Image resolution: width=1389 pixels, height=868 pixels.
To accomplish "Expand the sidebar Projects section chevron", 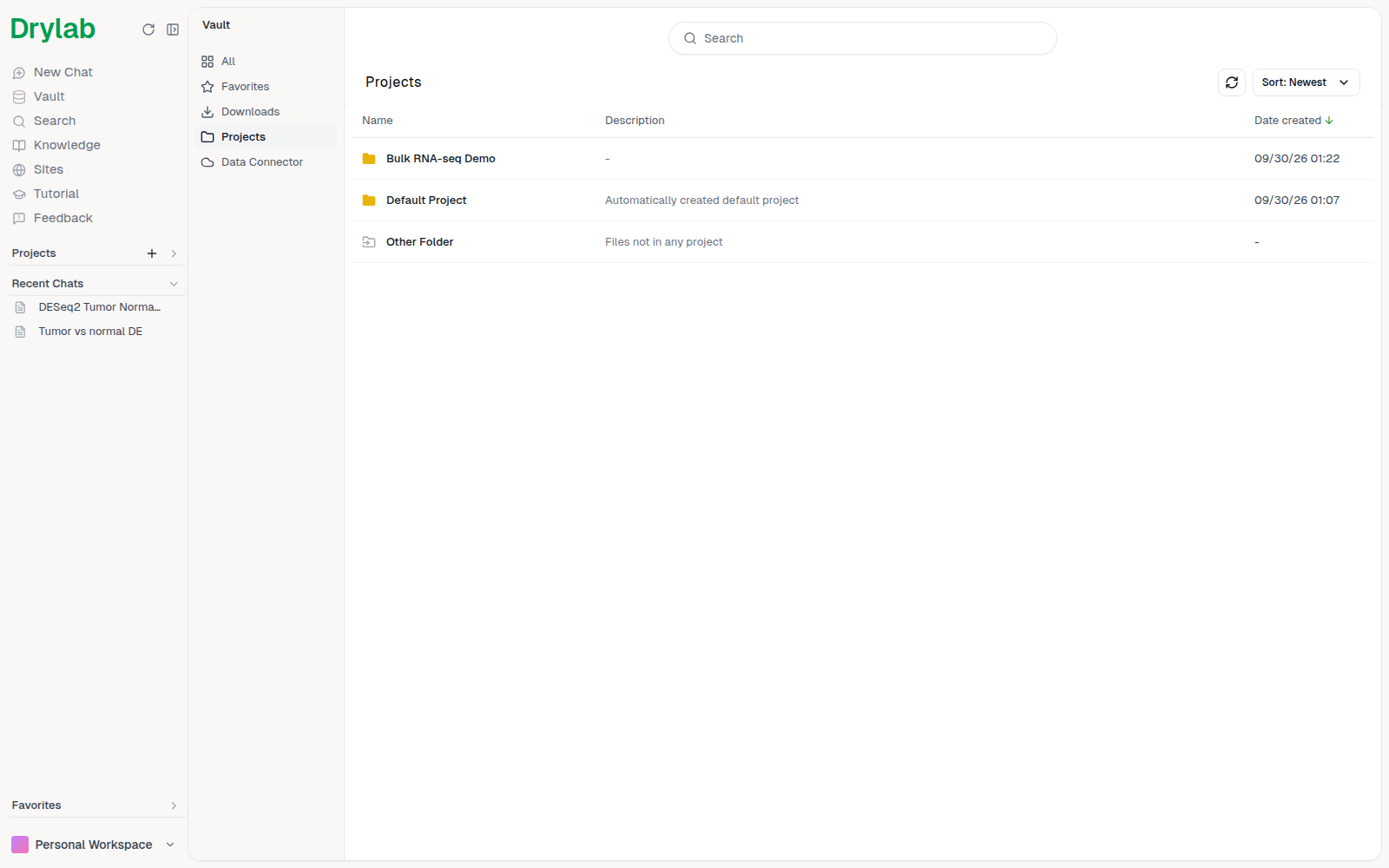I will 174,253.
